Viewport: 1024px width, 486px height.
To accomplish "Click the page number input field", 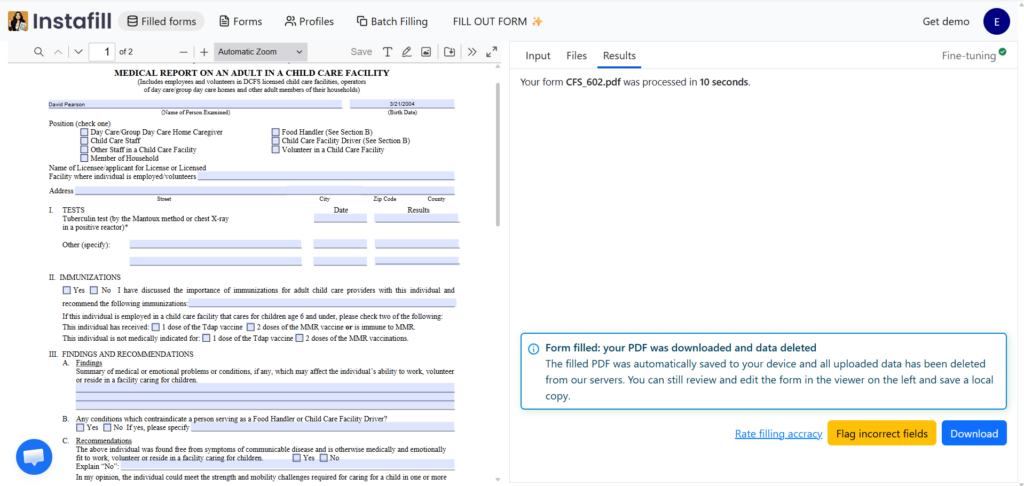I will [102, 52].
